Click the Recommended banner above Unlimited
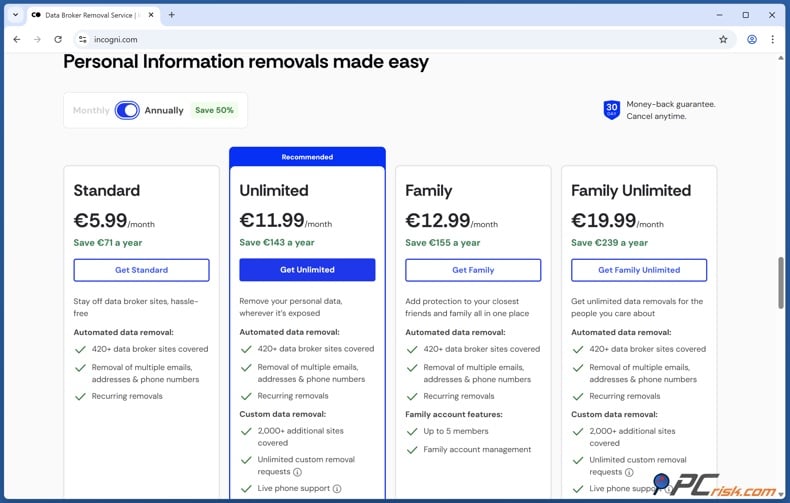Image resolution: width=790 pixels, height=503 pixels. click(307, 157)
